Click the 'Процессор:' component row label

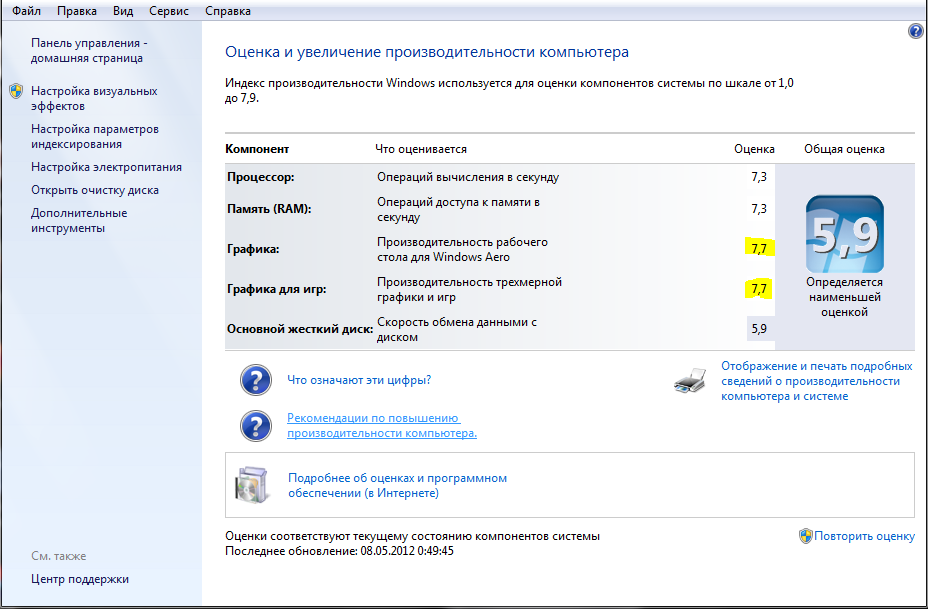tap(260, 178)
